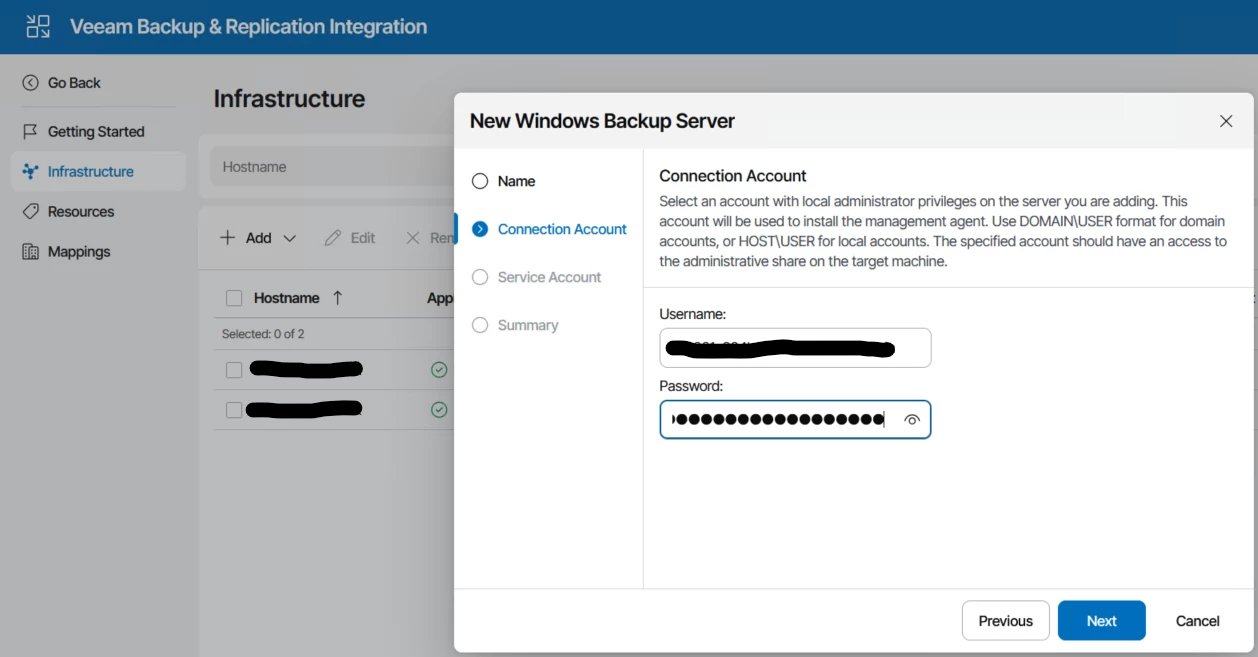Click the Veeam integration logo icon

pos(38,27)
